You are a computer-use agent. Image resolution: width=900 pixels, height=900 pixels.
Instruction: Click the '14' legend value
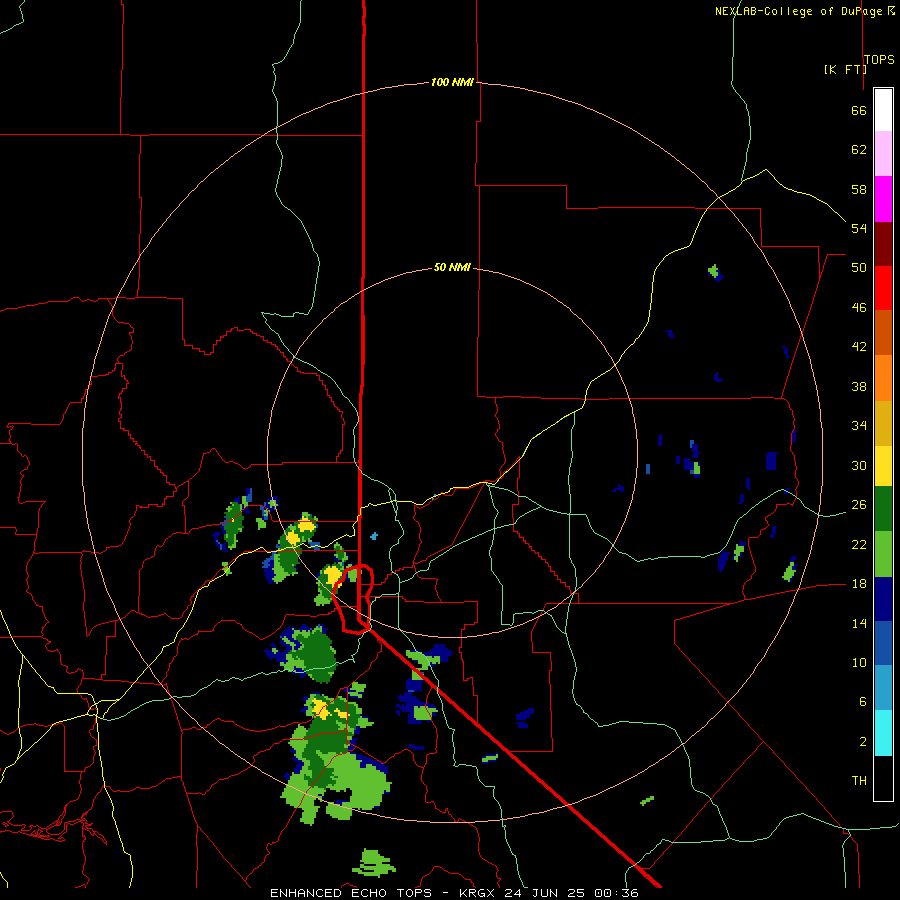point(859,623)
